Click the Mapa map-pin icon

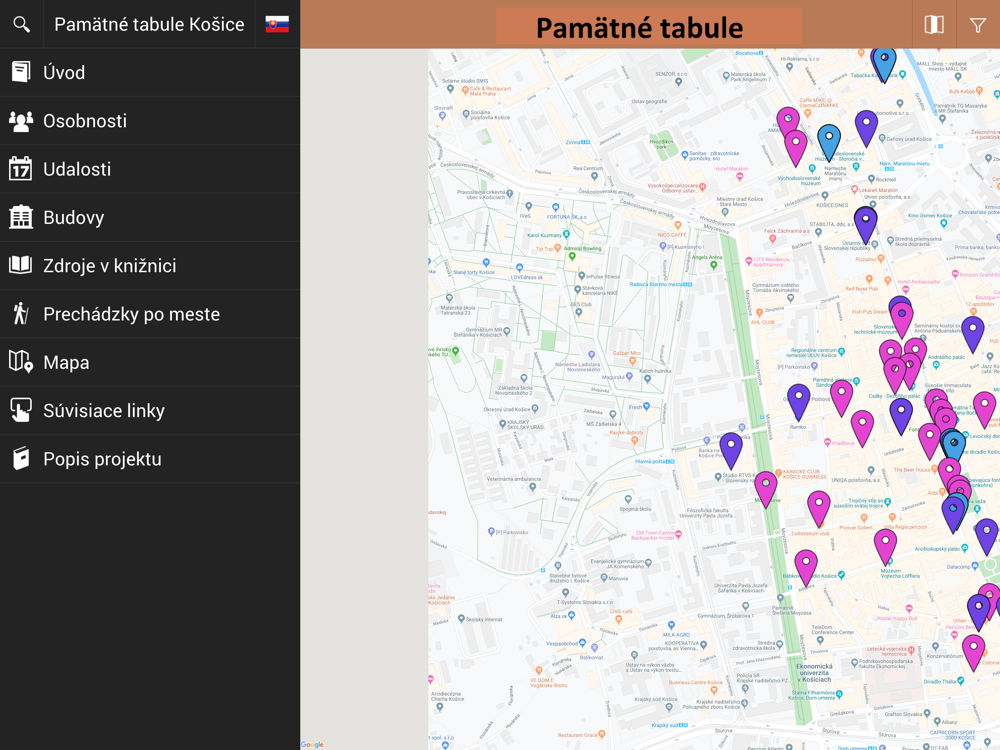click(21, 362)
